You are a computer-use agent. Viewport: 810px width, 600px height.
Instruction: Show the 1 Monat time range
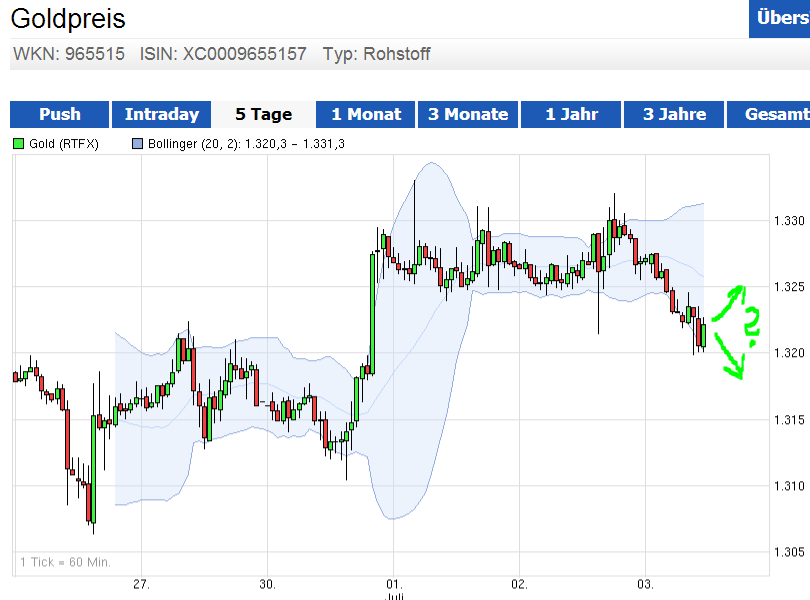tap(366, 115)
